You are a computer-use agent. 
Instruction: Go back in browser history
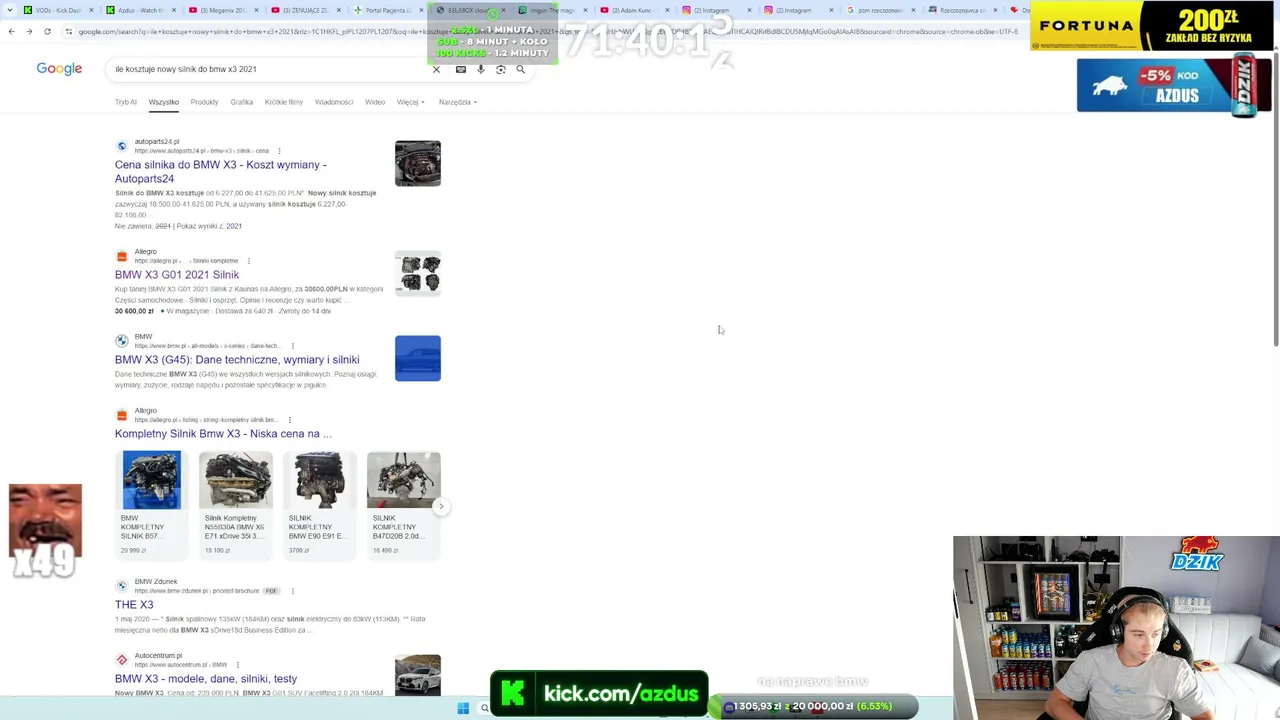coord(11,31)
